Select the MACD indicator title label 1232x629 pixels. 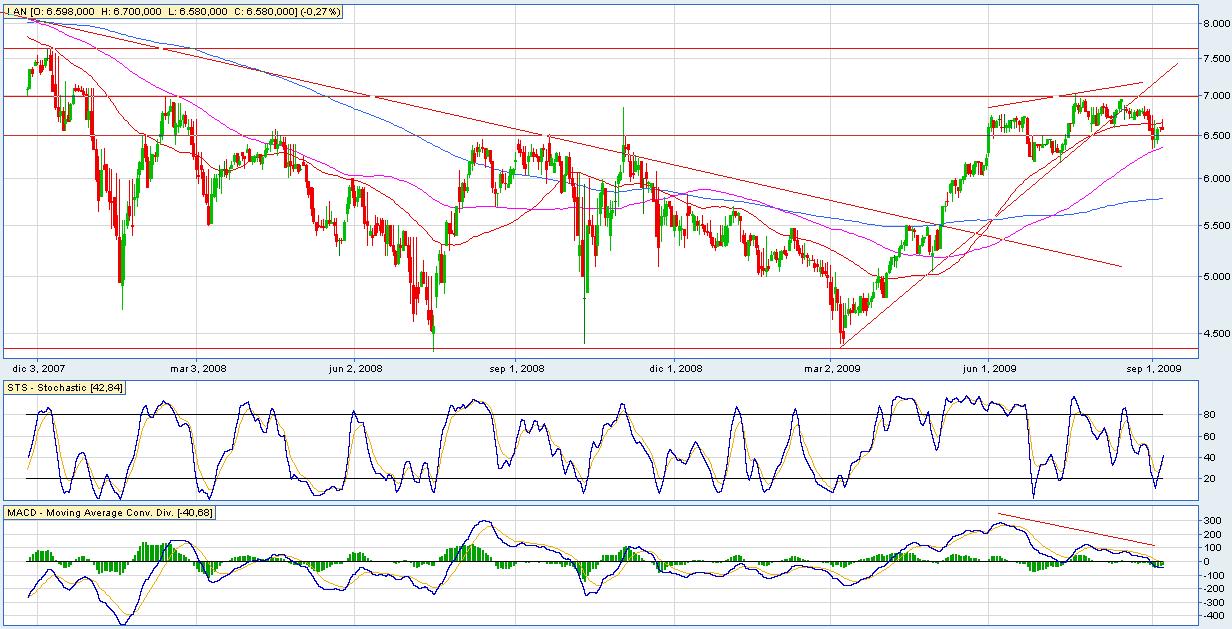tap(109, 513)
